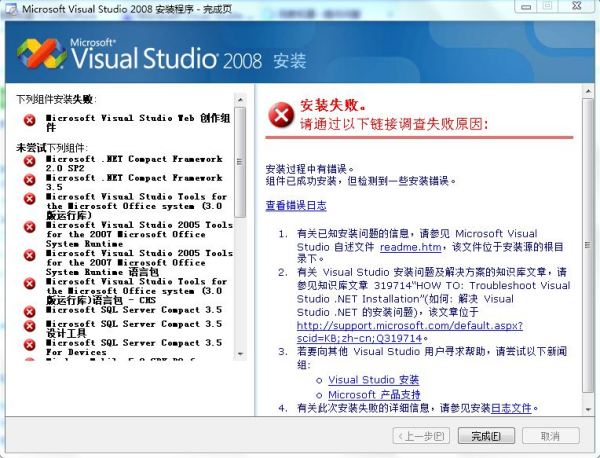Click error icon for 版运行库)语言包 - CHS
600x458 pixels.
tap(29, 284)
